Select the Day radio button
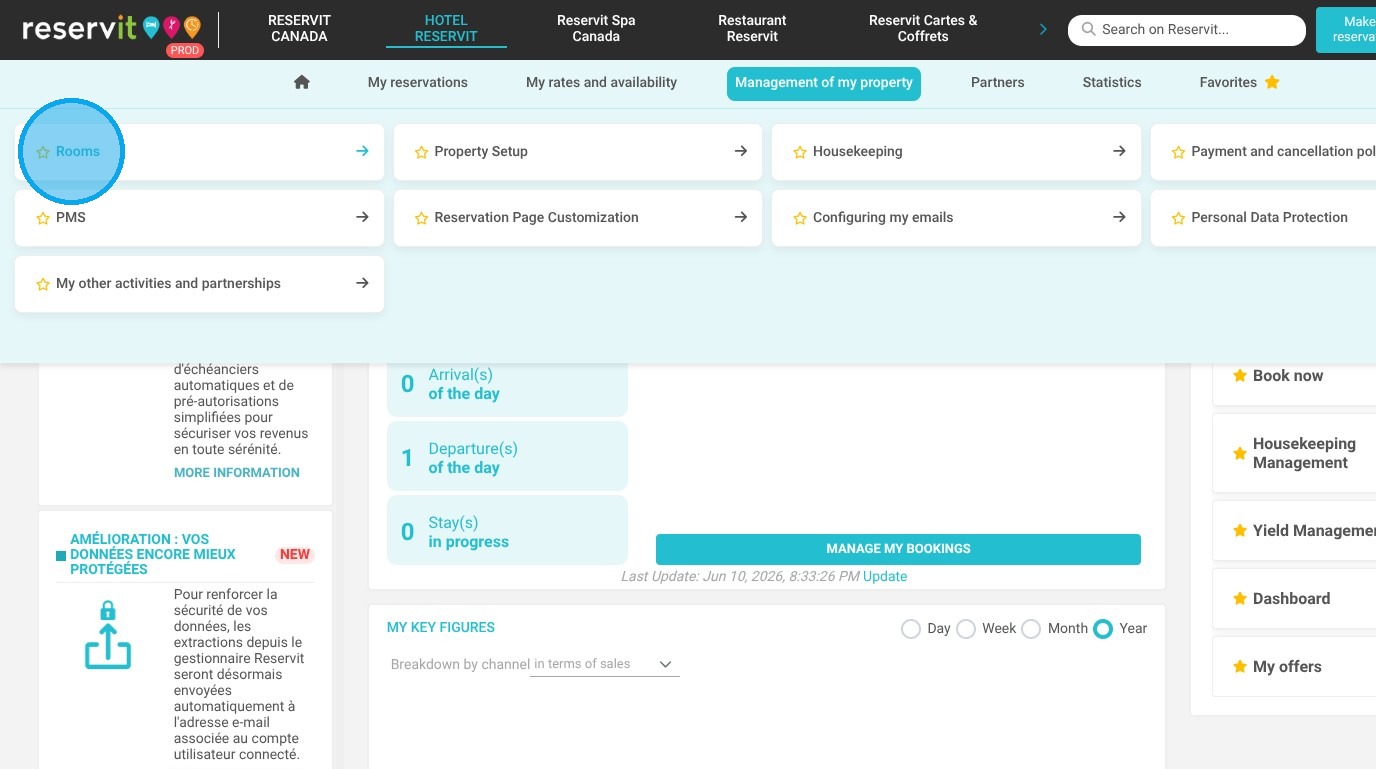1376x769 pixels. [910, 629]
